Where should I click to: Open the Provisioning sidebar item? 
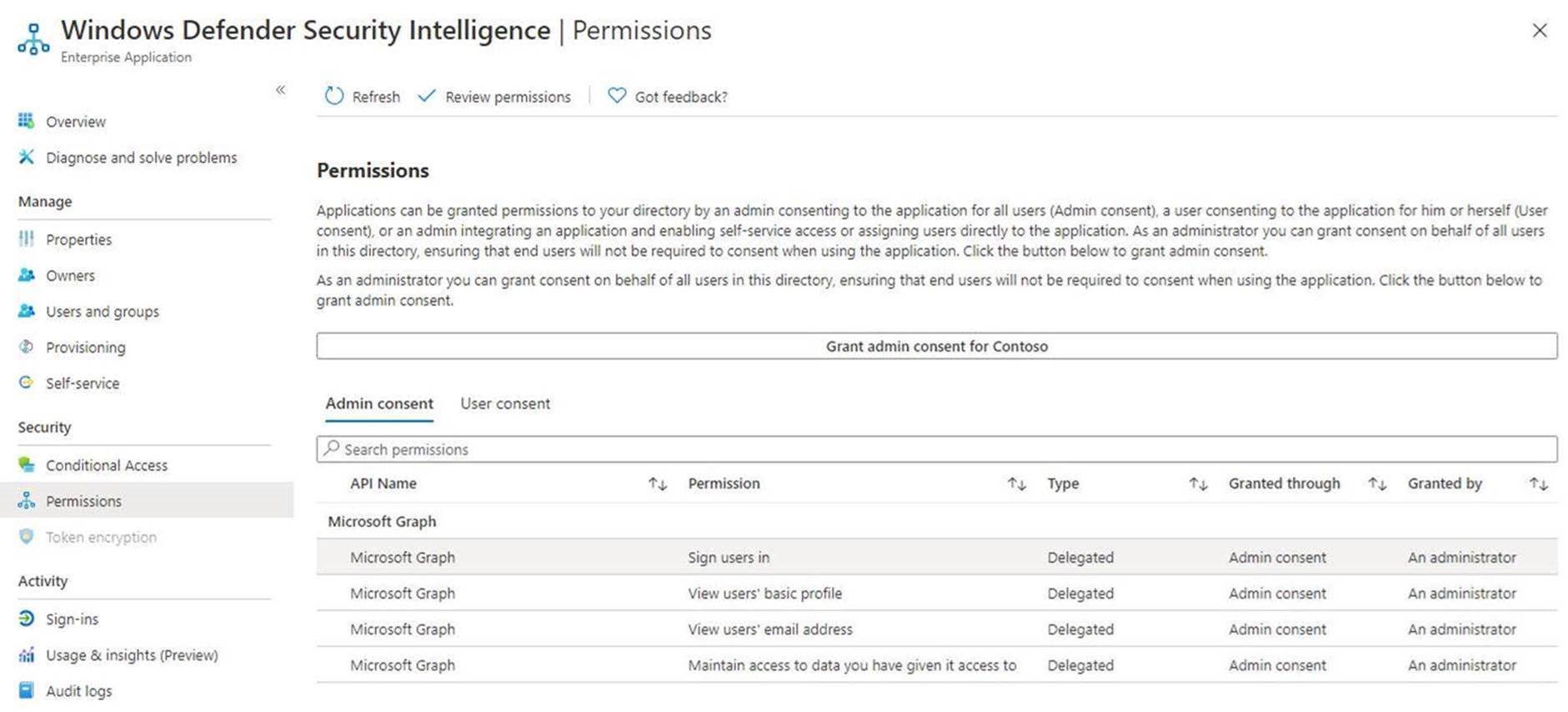(85, 348)
